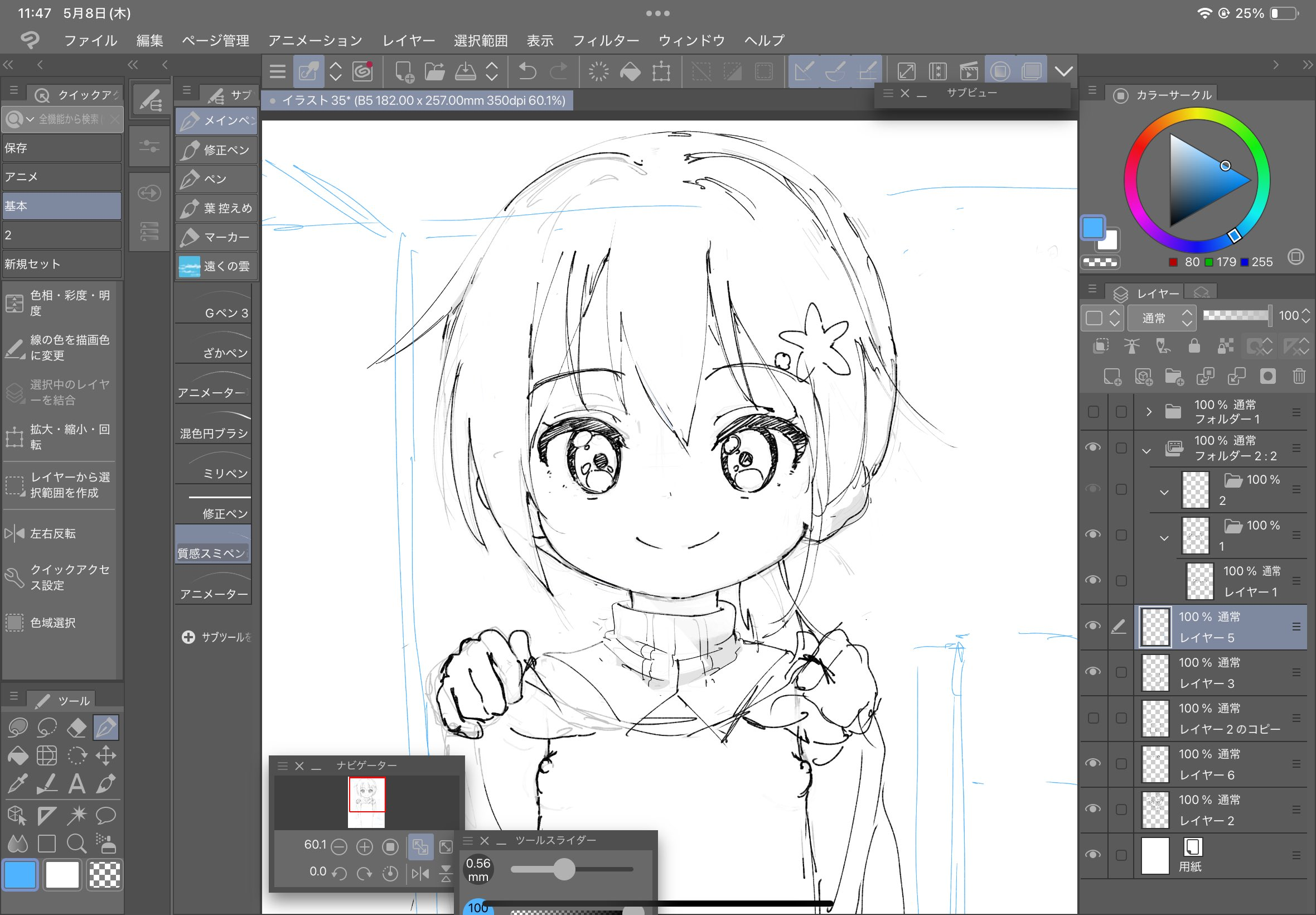Click the Eyedropper tool icon
Image resolution: width=1316 pixels, height=915 pixels.
point(18,784)
